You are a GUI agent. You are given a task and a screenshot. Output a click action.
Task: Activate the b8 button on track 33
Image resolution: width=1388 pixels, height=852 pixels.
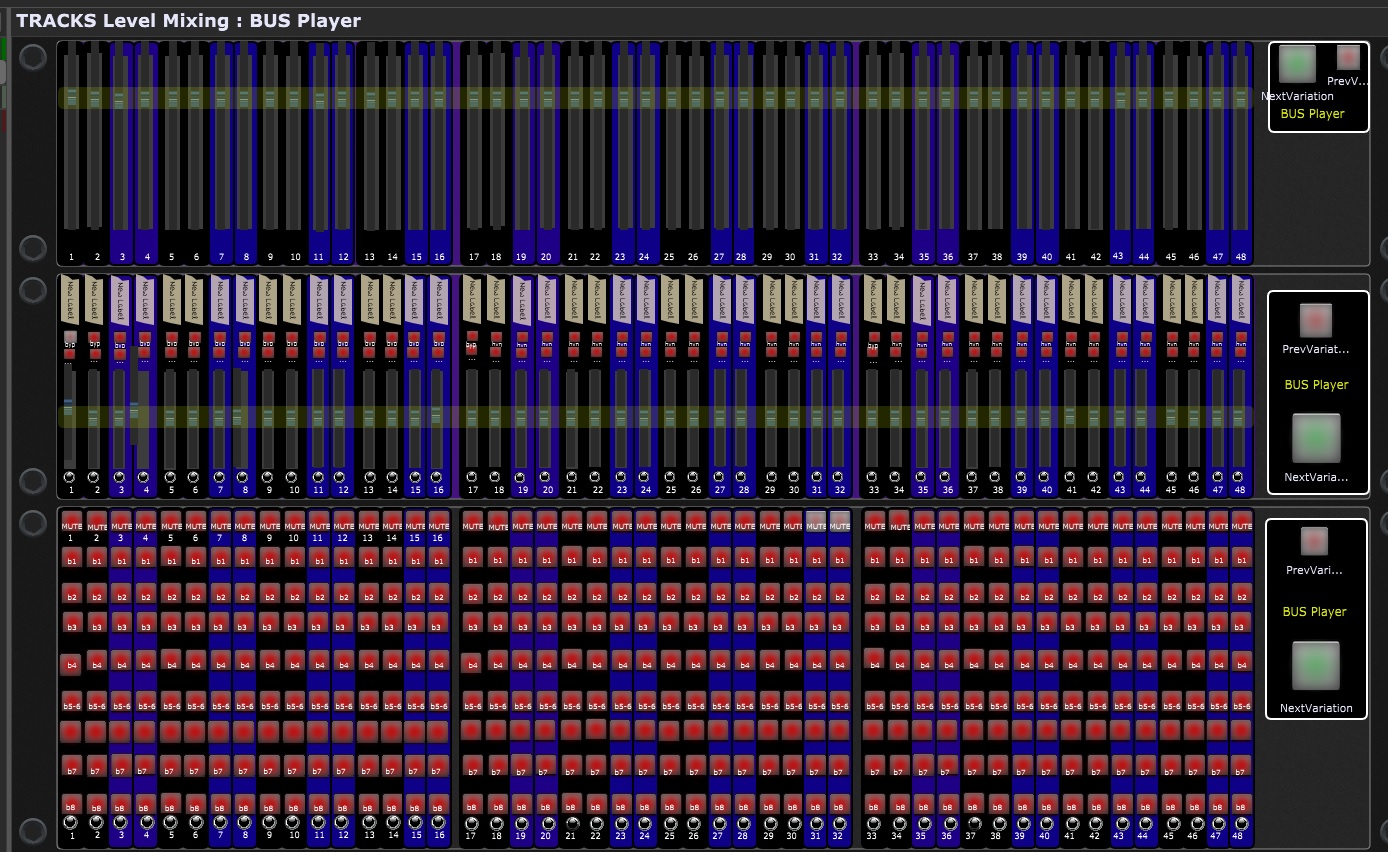[x=874, y=803]
